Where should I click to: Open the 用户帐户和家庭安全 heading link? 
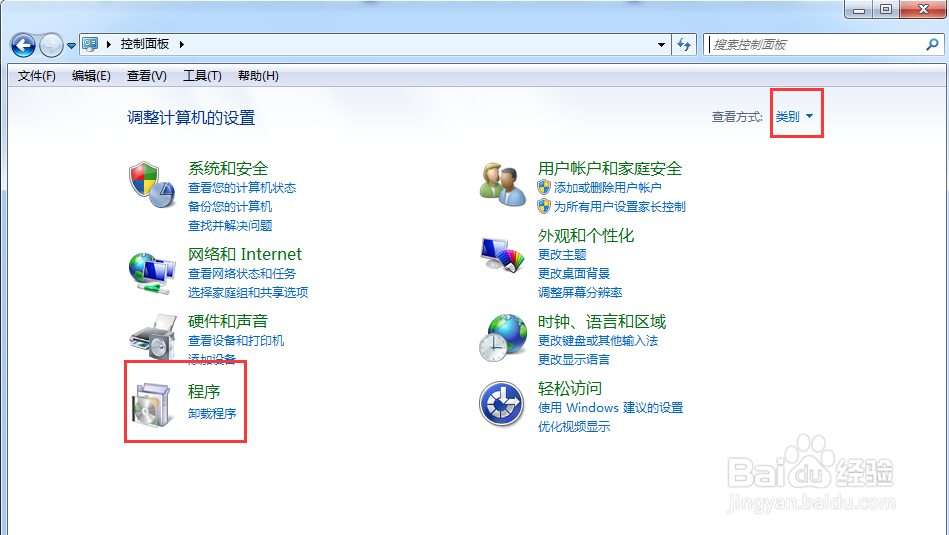(x=609, y=168)
